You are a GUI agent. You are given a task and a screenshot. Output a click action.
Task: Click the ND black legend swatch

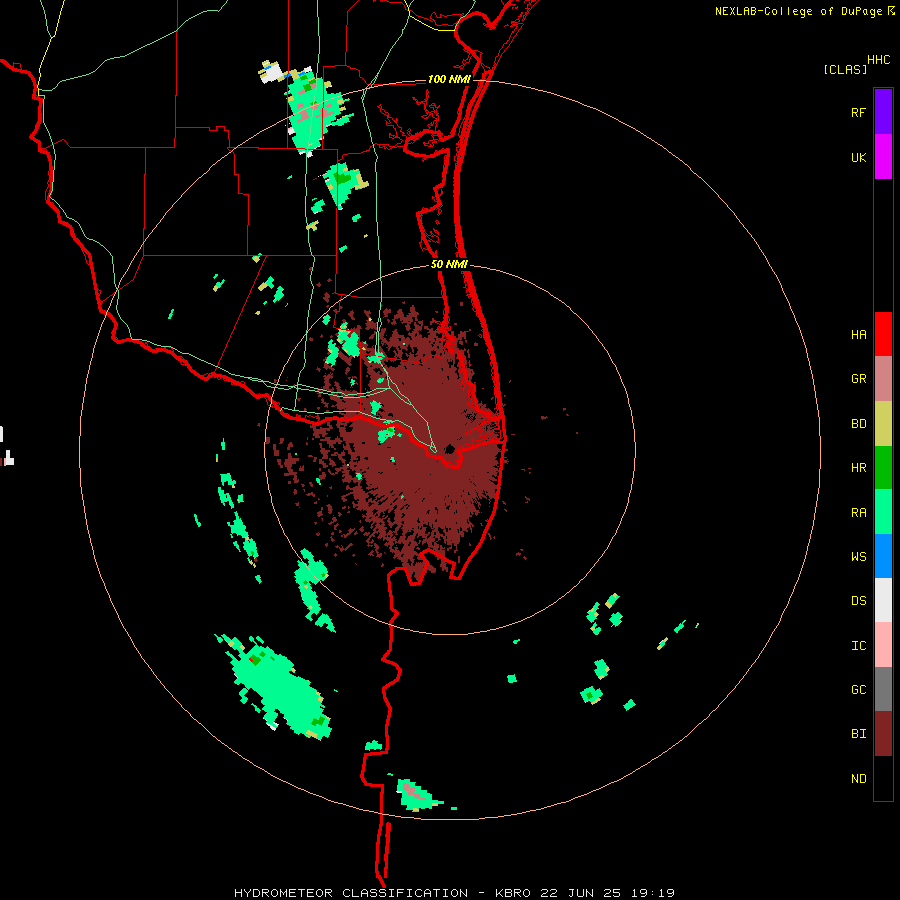[883, 778]
